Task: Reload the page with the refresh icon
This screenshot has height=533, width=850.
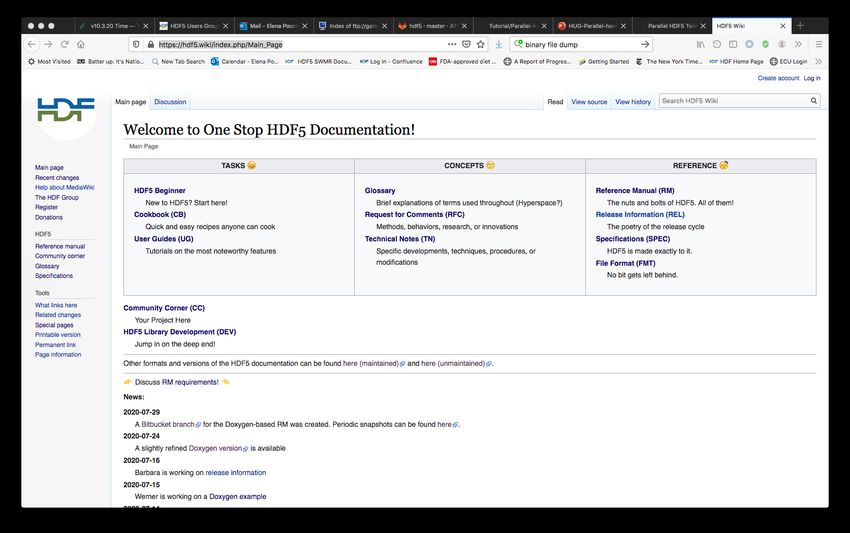Action: [x=65, y=44]
